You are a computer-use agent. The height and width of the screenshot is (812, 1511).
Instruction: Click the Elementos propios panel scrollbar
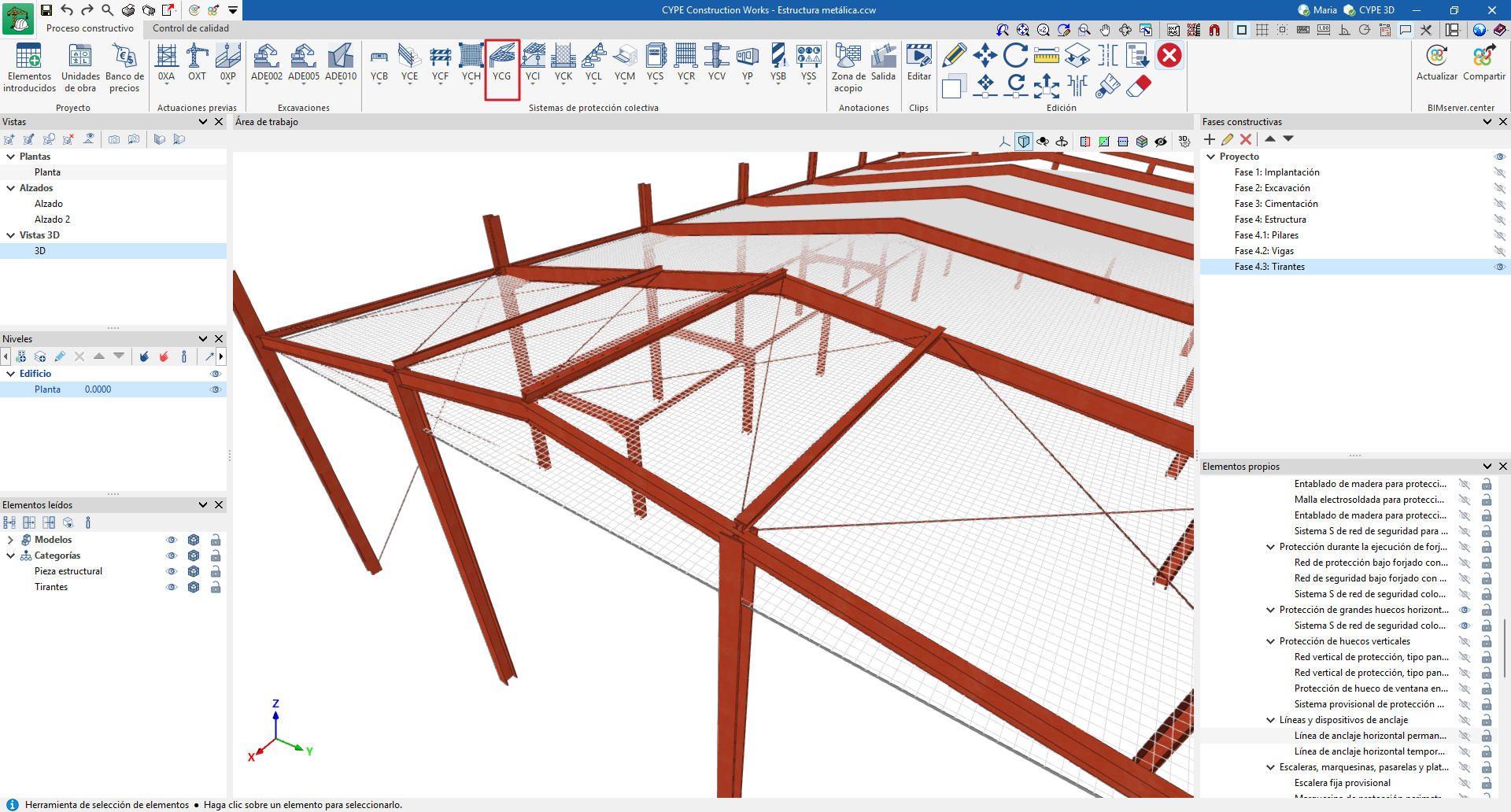(x=1505, y=650)
